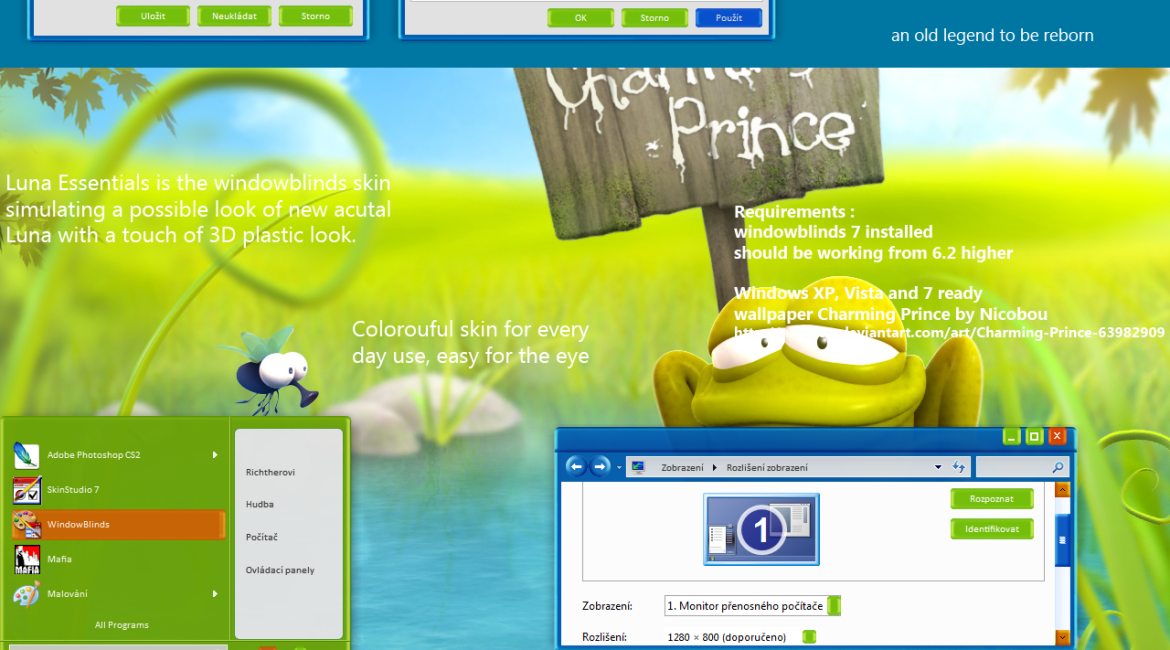
Task: Open Počítač in start menu
Action: (x=261, y=537)
